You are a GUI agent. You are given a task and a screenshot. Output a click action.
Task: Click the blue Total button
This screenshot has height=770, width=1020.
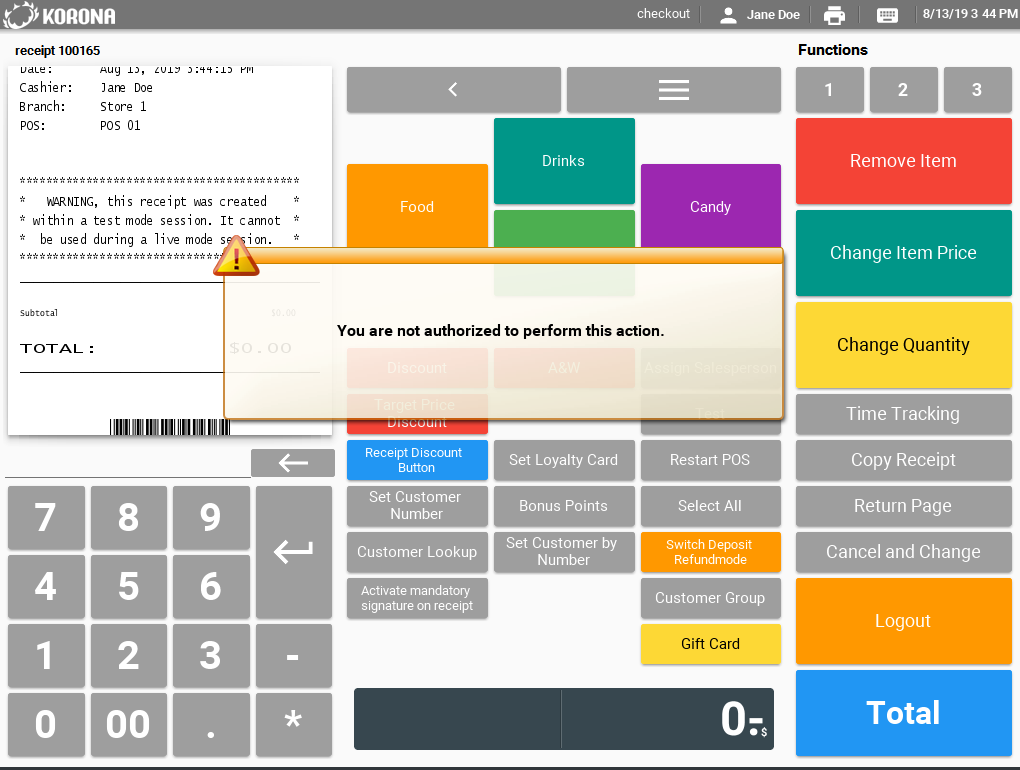(904, 713)
